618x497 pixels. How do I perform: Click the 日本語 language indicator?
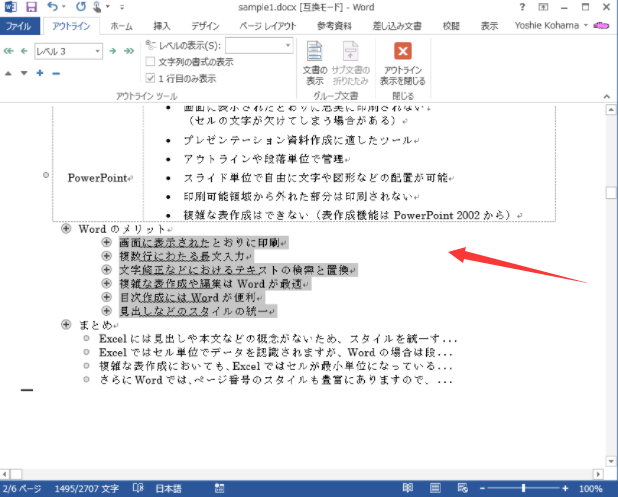[169, 489]
